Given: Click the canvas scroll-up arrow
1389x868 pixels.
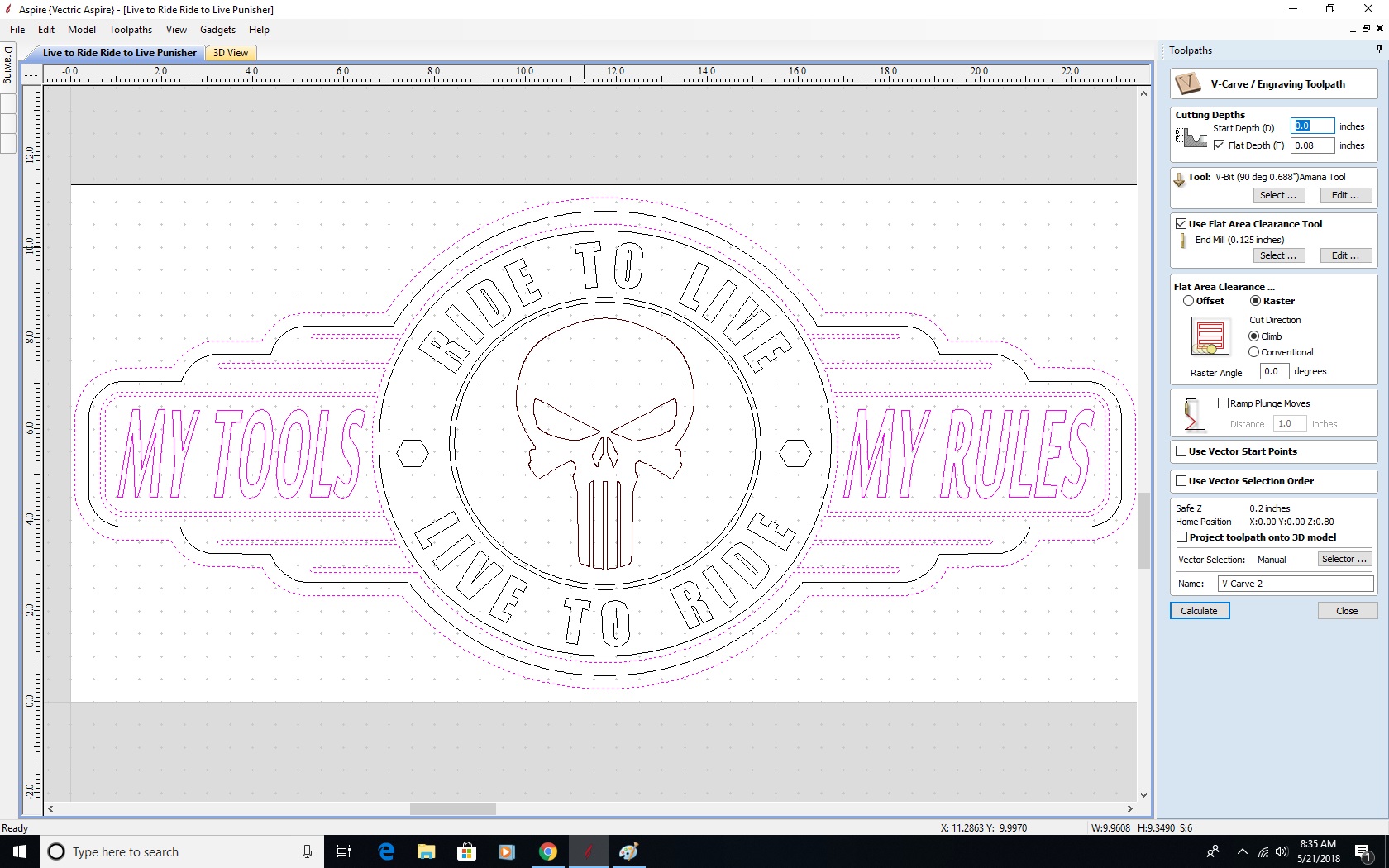Looking at the screenshot, I should pyautogui.click(x=1143, y=93).
